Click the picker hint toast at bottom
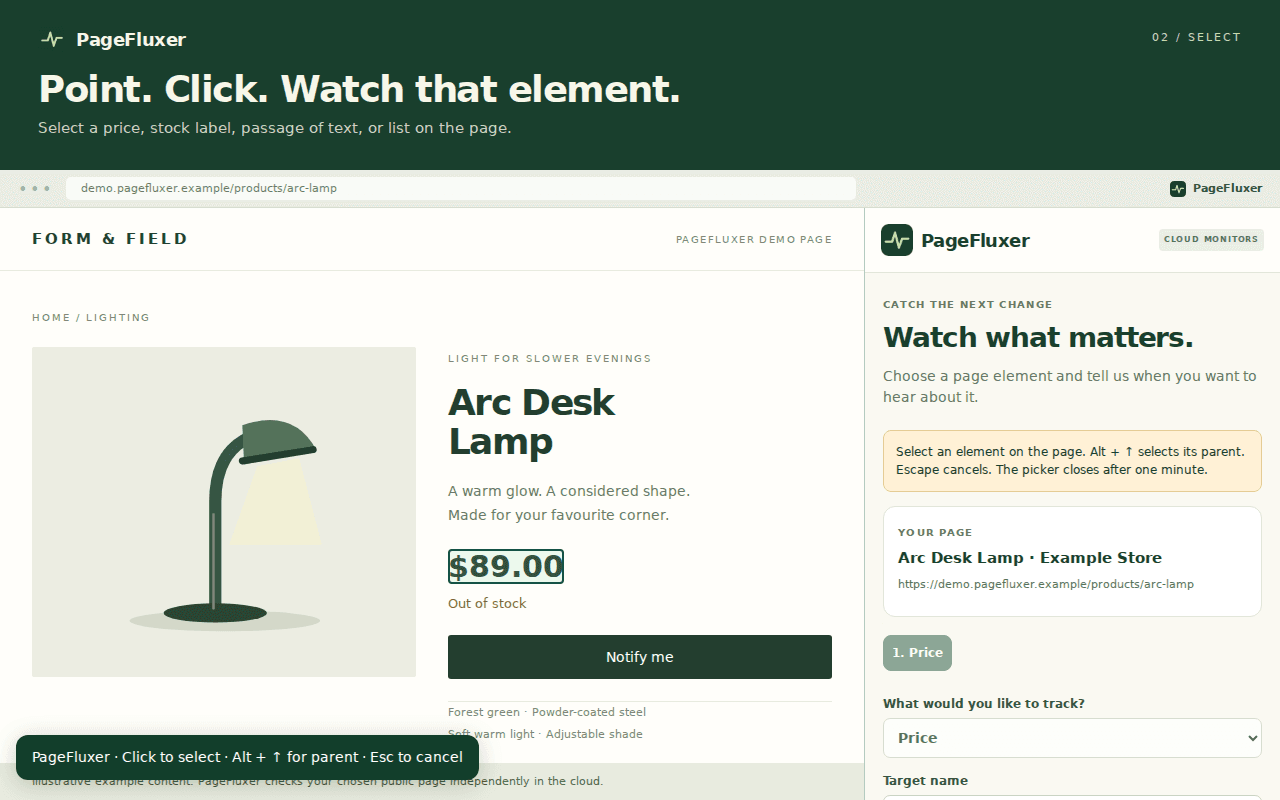1280x800 pixels. click(247, 757)
